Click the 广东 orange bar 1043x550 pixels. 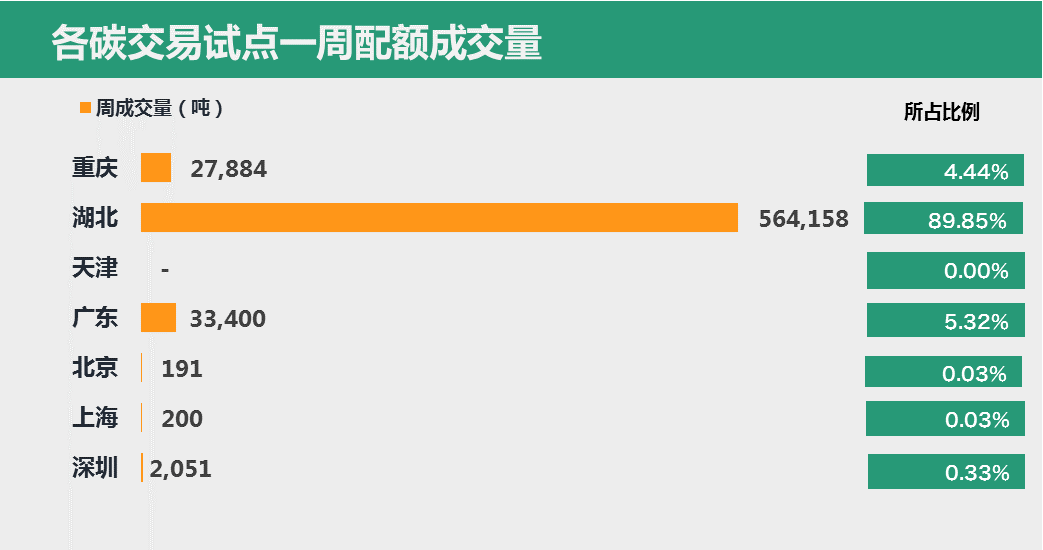(158, 318)
